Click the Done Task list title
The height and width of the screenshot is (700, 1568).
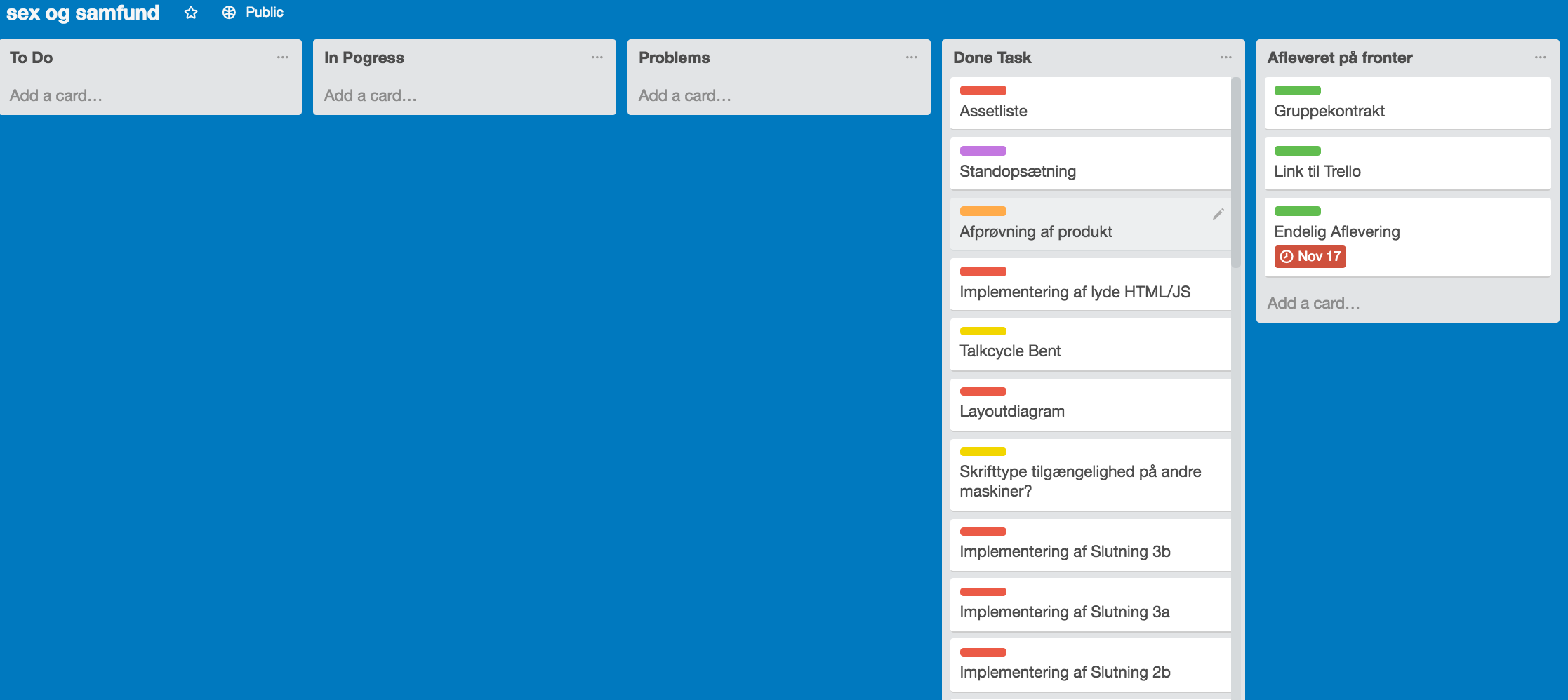[992, 58]
